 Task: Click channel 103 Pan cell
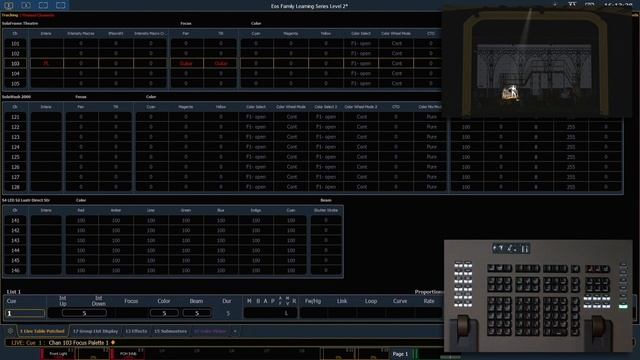pyautogui.click(x=186, y=63)
